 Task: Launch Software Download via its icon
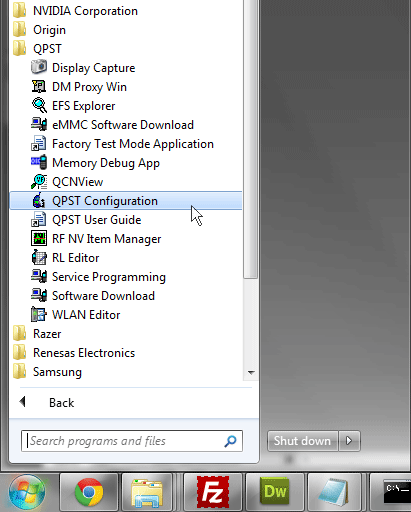[x=39, y=296]
